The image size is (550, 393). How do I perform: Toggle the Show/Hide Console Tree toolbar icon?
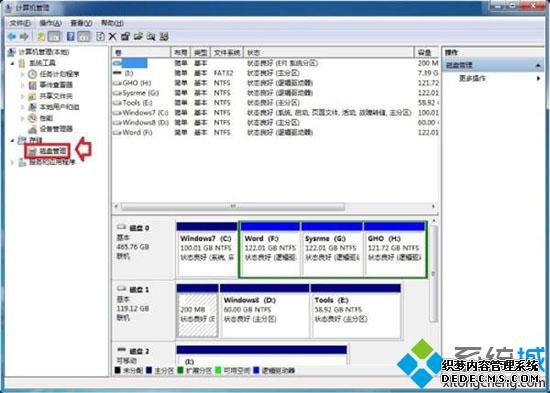tap(54, 36)
